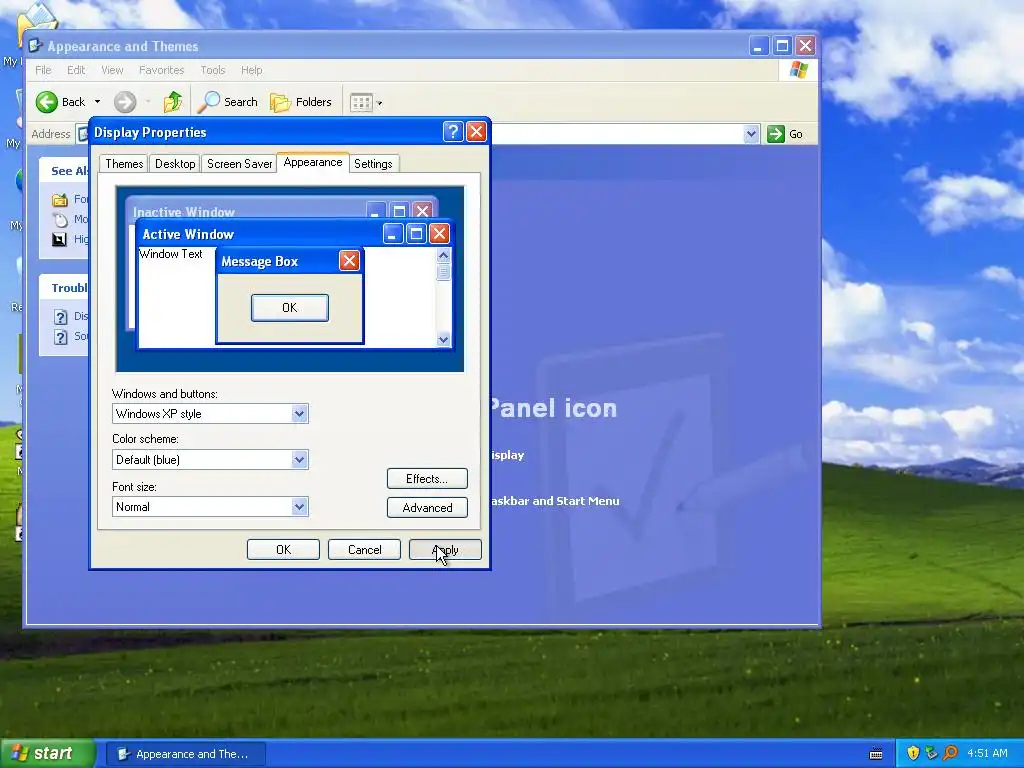Click the Effects... button

[x=427, y=479]
